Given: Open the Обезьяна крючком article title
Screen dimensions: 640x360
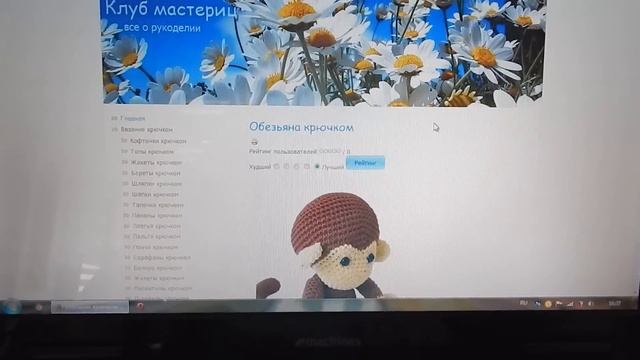Looking at the screenshot, I should point(301,127).
